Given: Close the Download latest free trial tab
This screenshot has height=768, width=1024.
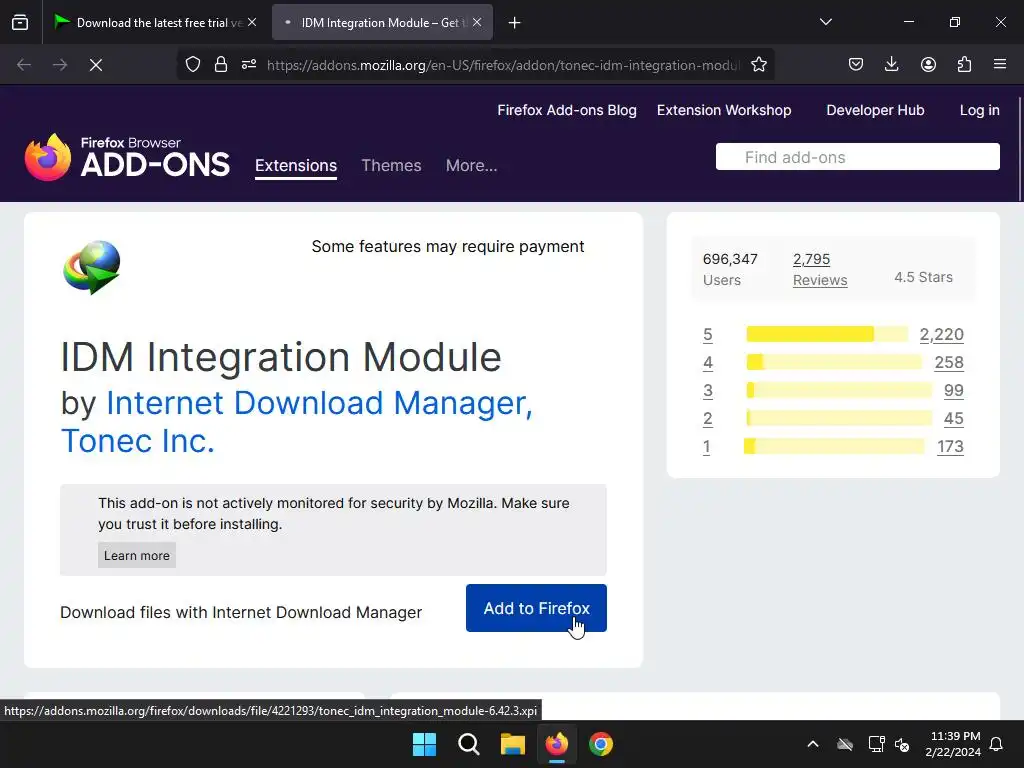Looking at the screenshot, I should [x=252, y=22].
